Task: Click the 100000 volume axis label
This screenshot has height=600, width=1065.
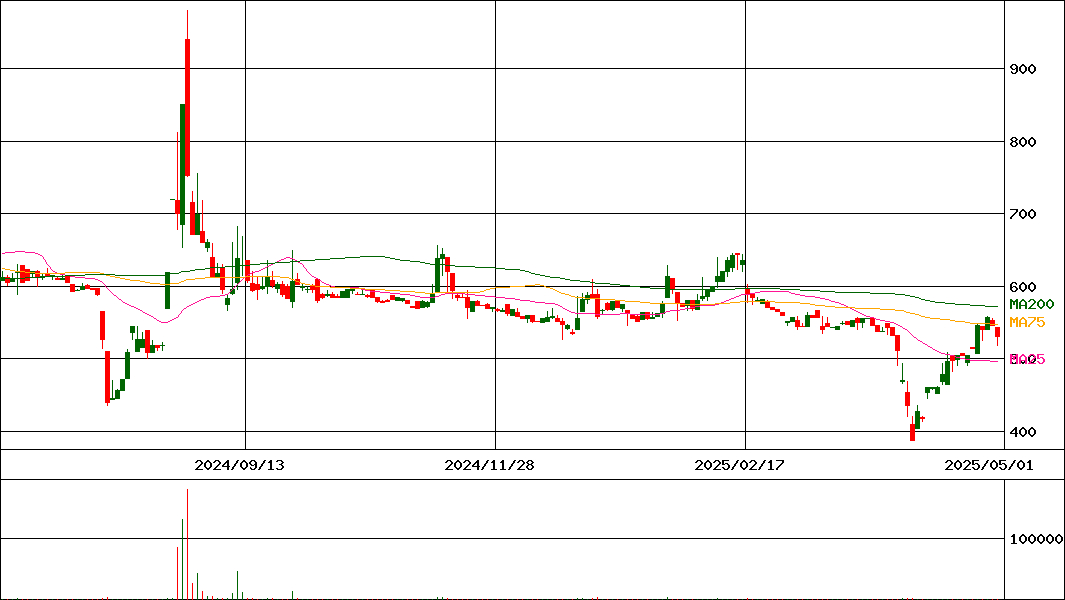Action: pos(1036,540)
